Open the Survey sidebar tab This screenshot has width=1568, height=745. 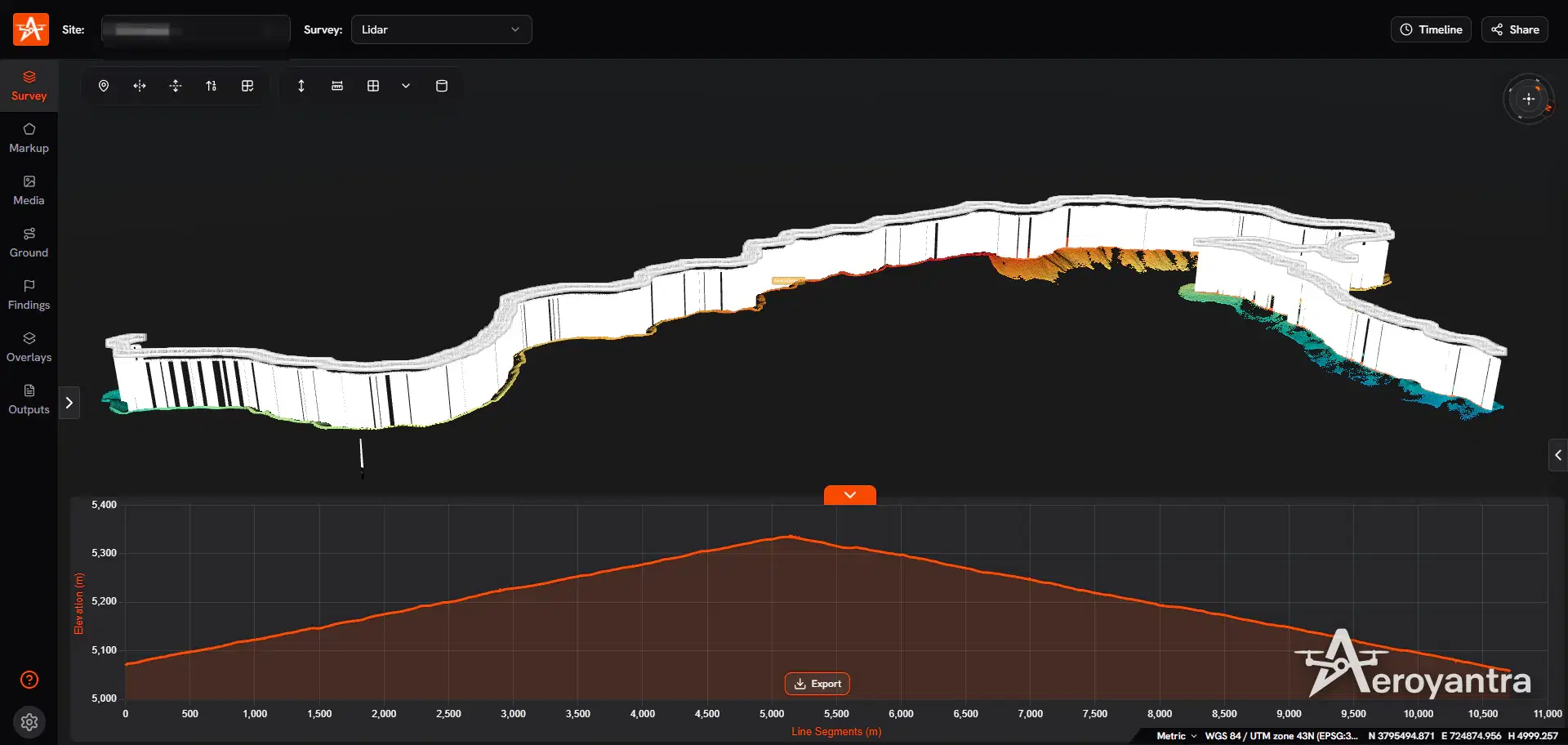point(29,86)
